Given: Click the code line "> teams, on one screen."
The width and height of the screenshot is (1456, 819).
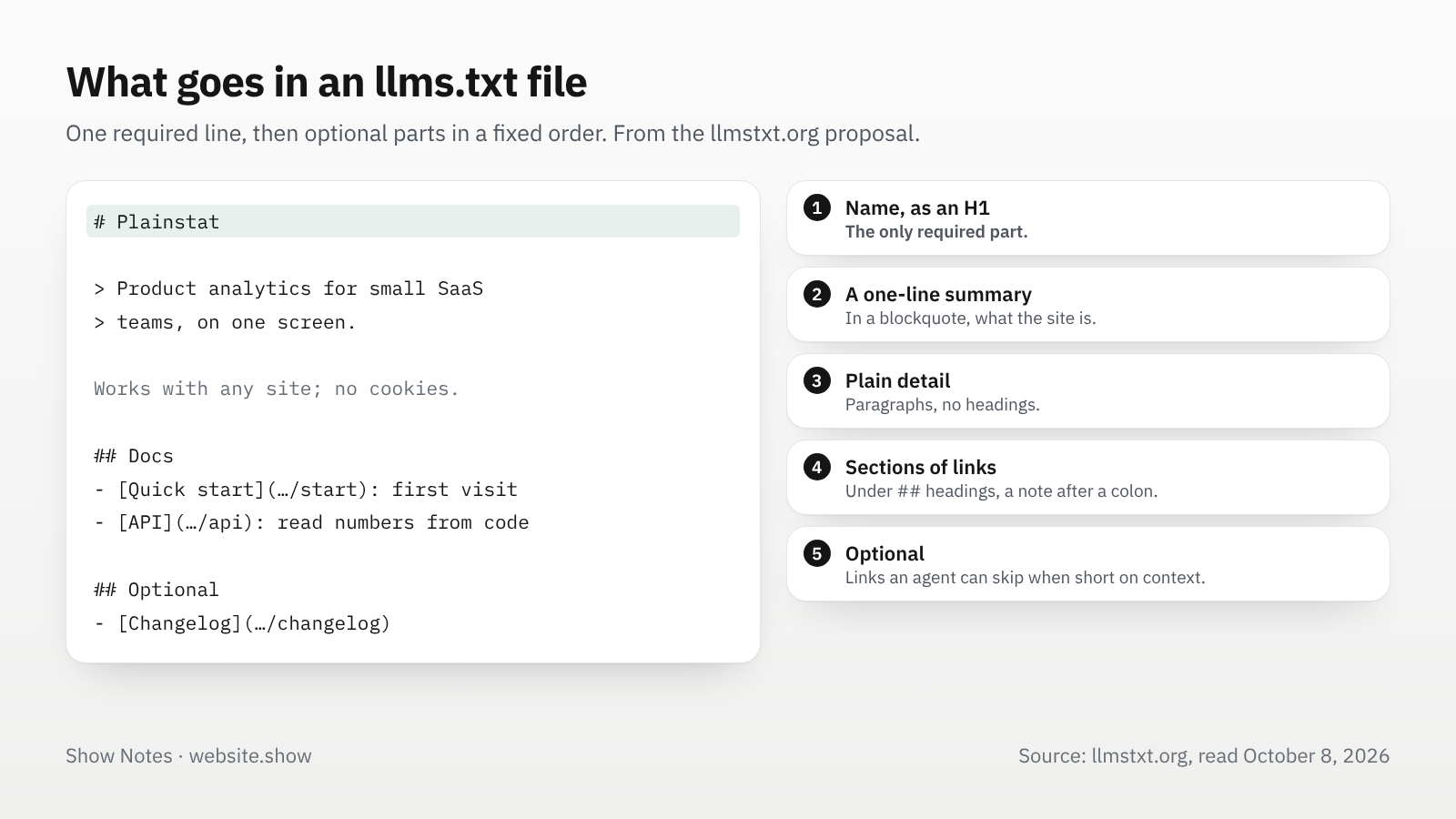Looking at the screenshot, I should pyautogui.click(x=225, y=322).
